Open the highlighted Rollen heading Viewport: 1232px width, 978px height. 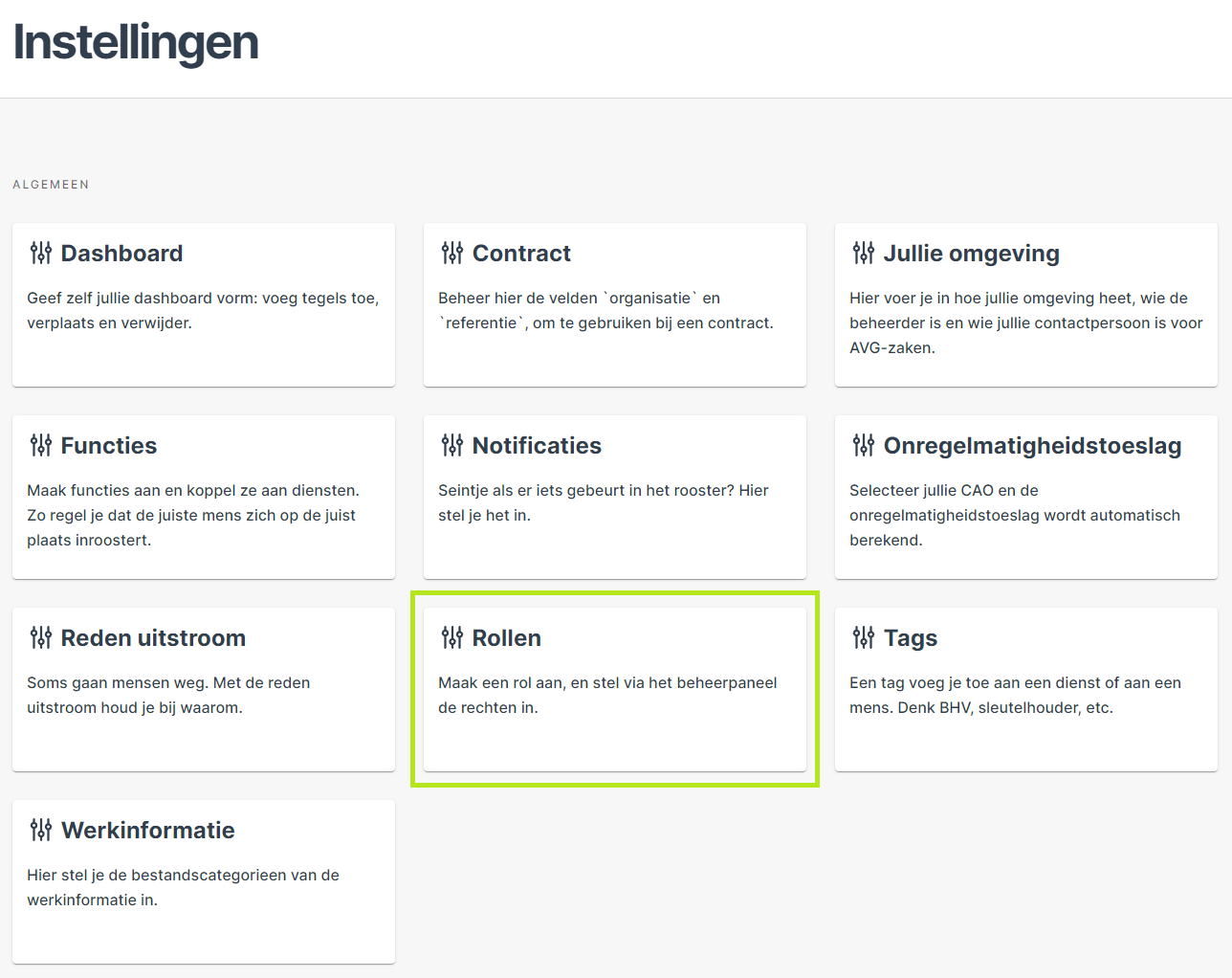(x=507, y=638)
